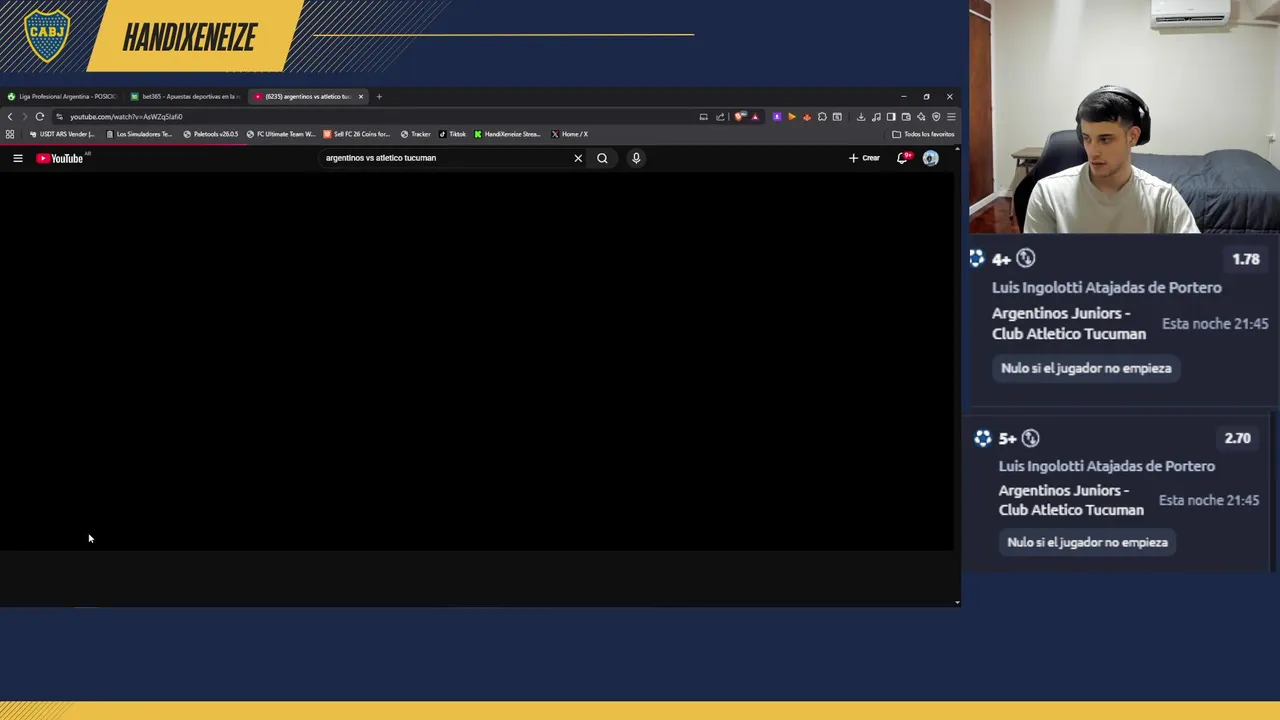This screenshot has height=720, width=1280.
Task: Open Brave Shields lion icon
Action: pos(739,117)
